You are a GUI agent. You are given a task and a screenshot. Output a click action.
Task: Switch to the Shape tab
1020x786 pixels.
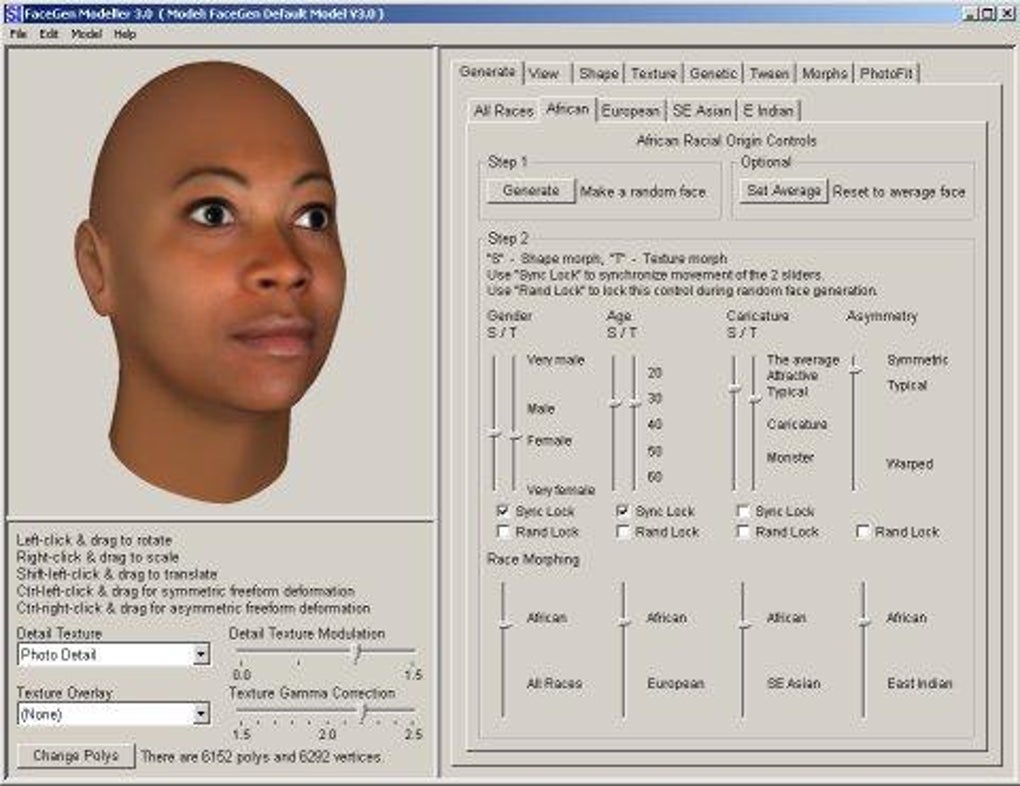[598, 74]
